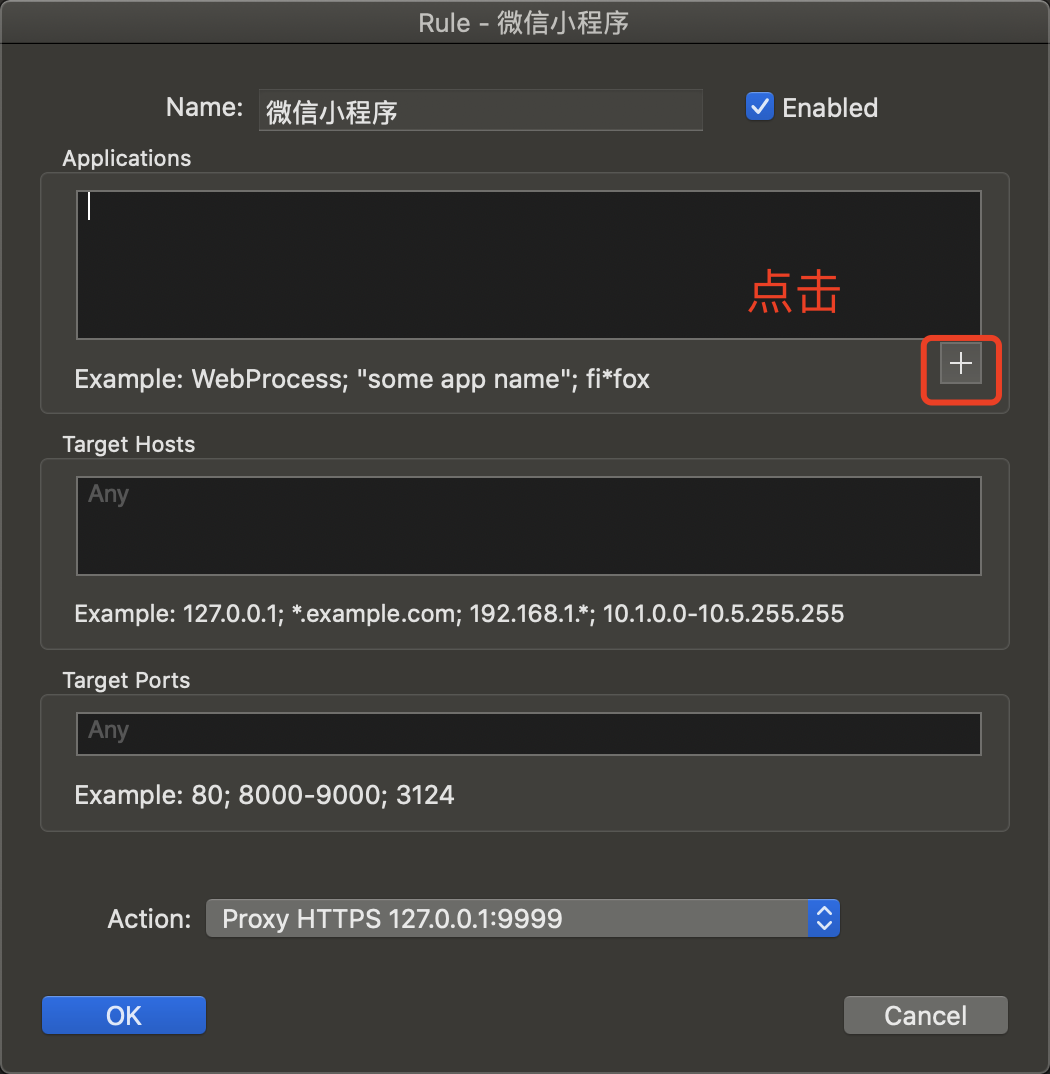Image resolution: width=1050 pixels, height=1074 pixels.
Task: Open the Action dropdown showing Proxy HTTPS
Action: click(523, 919)
